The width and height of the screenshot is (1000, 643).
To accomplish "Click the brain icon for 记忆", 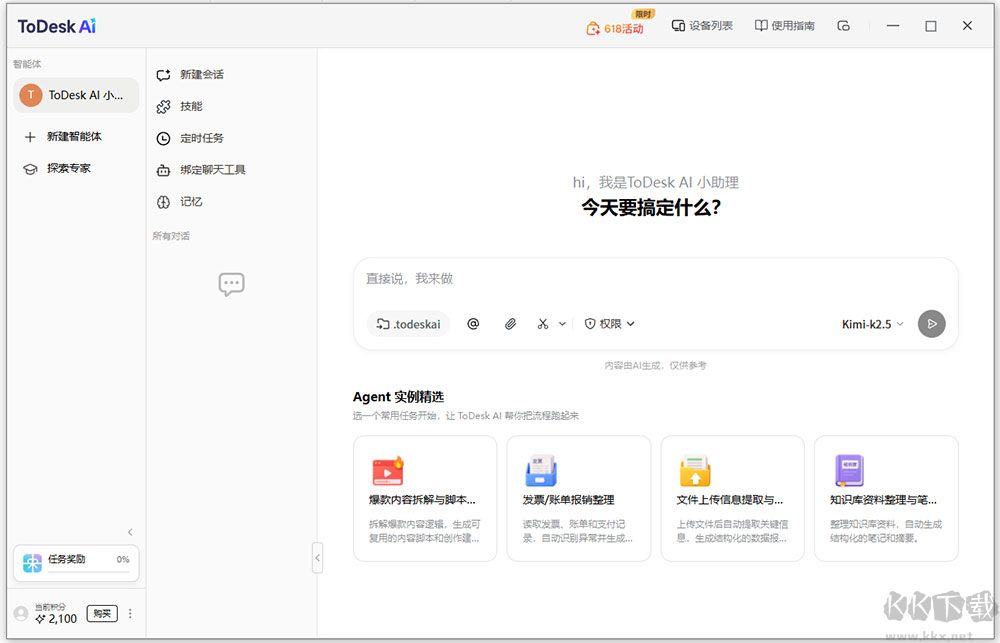I will click(x=163, y=202).
